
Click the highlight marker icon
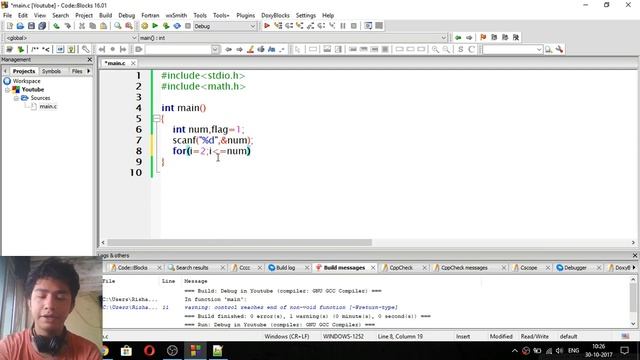point(250,49)
